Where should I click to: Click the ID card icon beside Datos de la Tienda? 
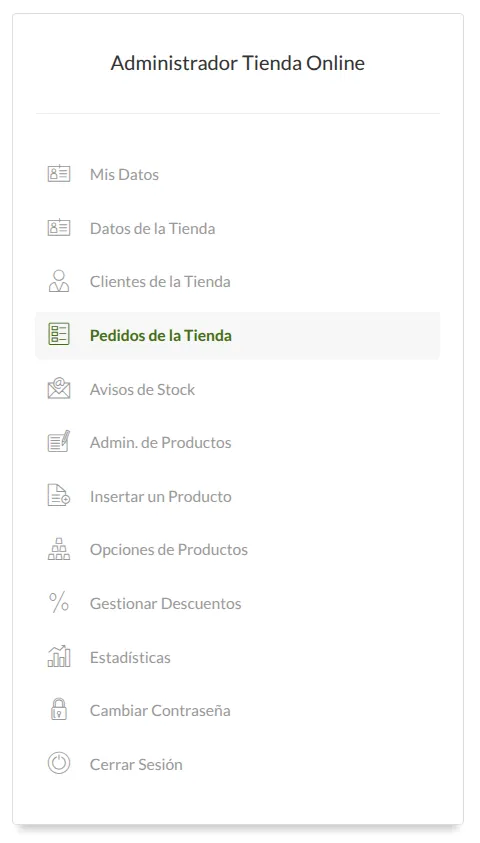(x=59, y=228)
